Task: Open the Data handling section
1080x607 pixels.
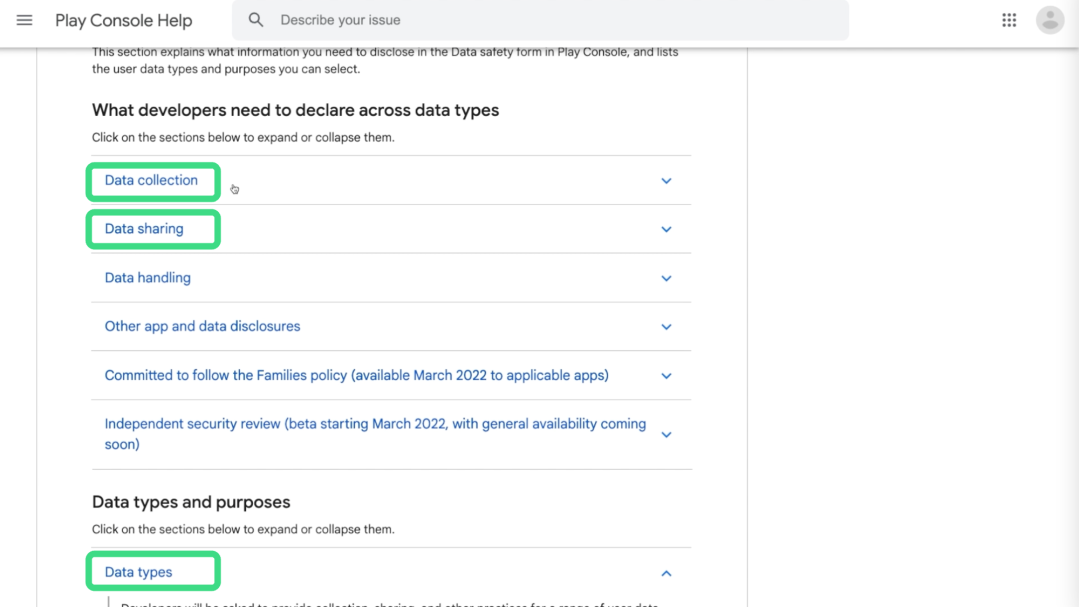Action: point(148,278)
